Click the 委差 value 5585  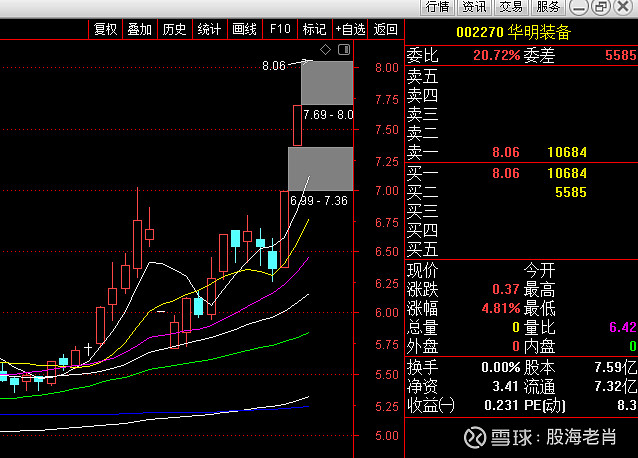pos(621,55)
